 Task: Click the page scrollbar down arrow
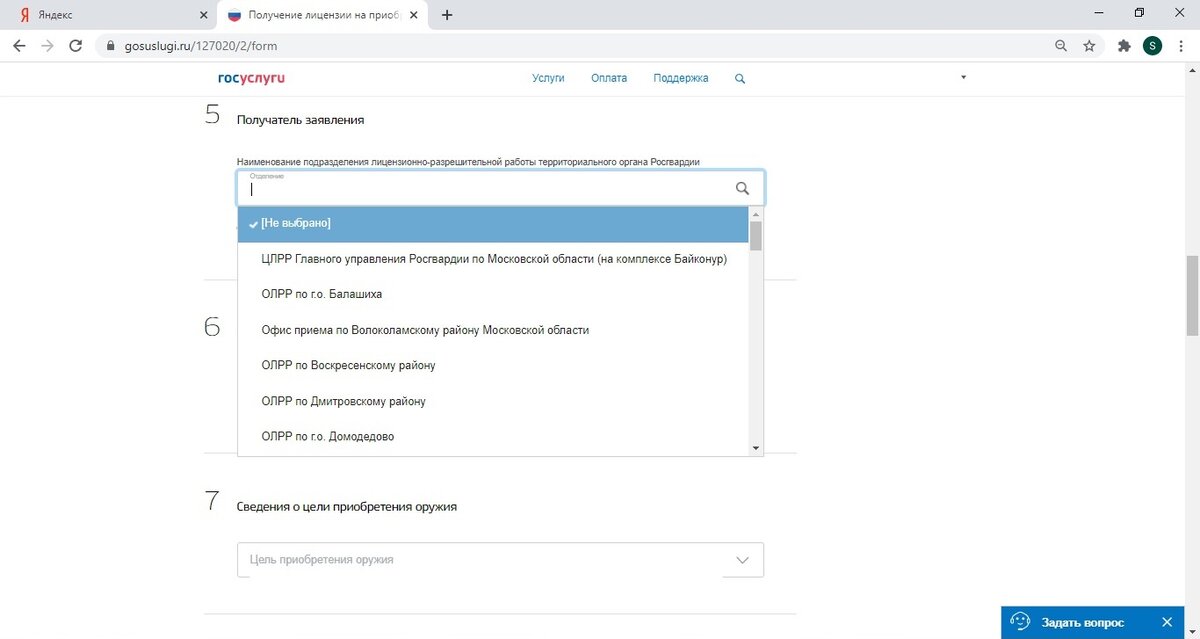click(x=1192, y=632)
